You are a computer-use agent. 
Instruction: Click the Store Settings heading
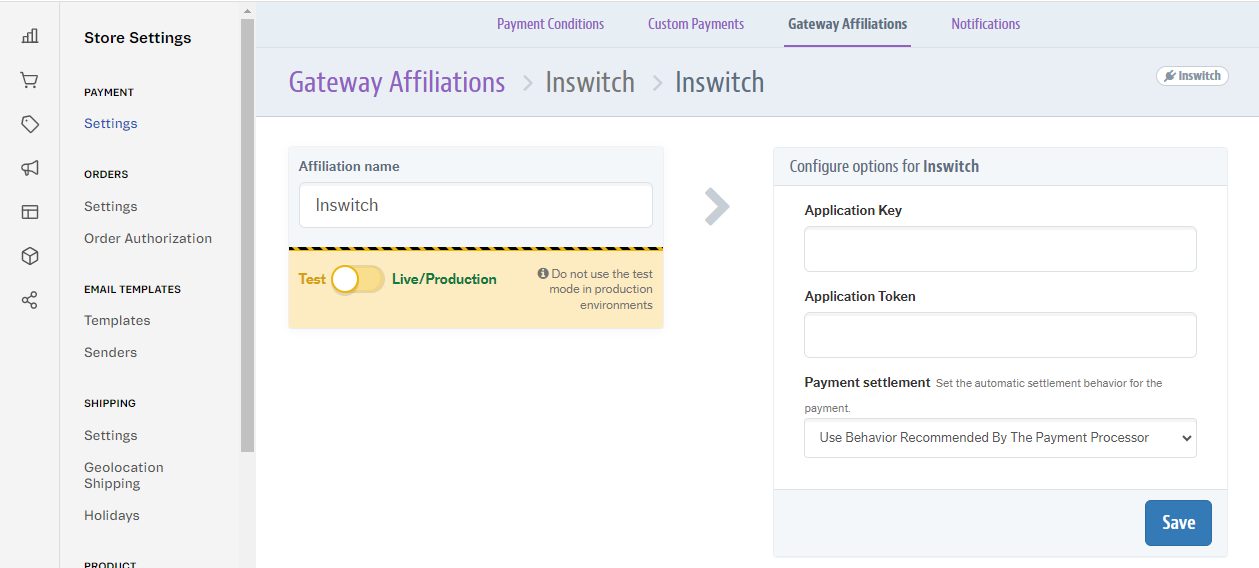click(x=138, y=38)
